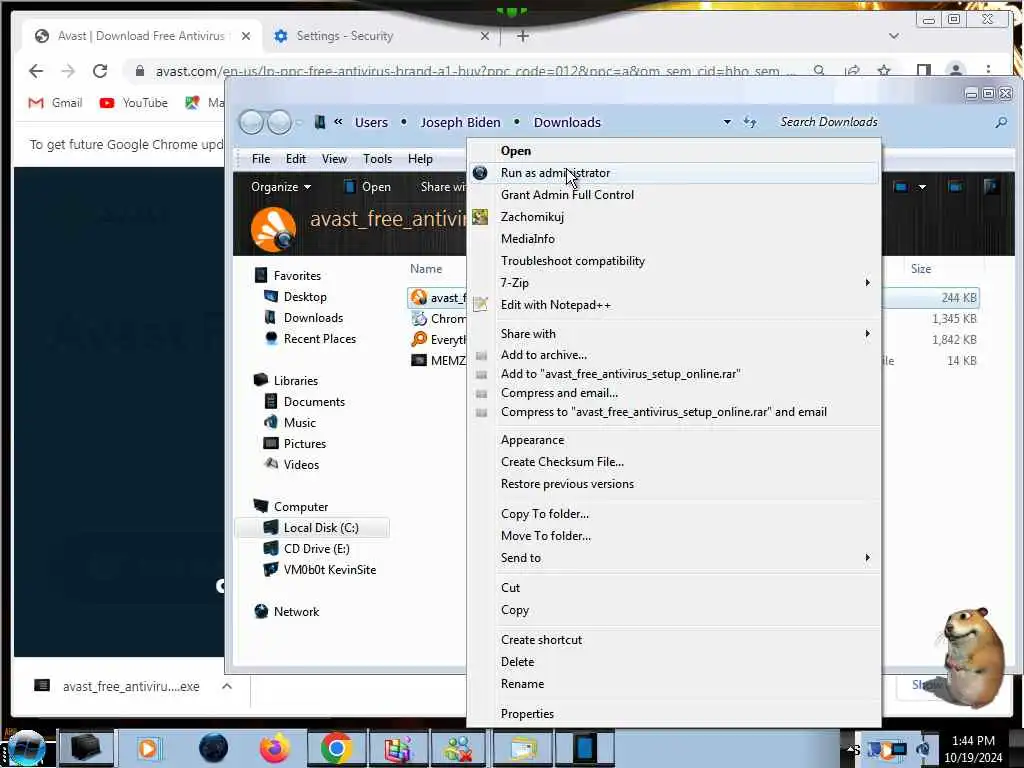Choose Create shortcut
1024x768 pixels.
click(673, 640)
